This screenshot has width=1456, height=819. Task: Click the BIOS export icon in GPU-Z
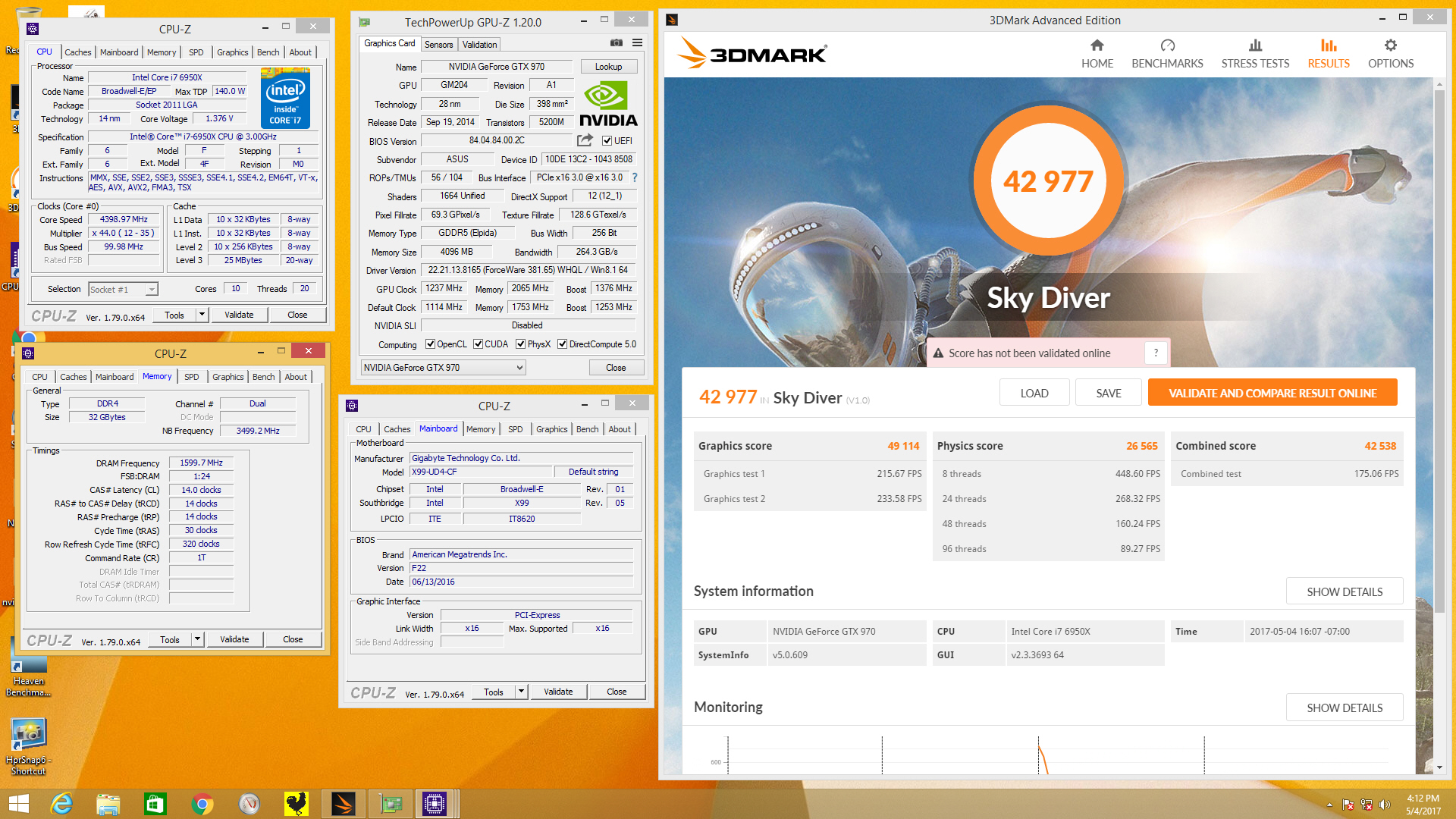pos(584,140)
